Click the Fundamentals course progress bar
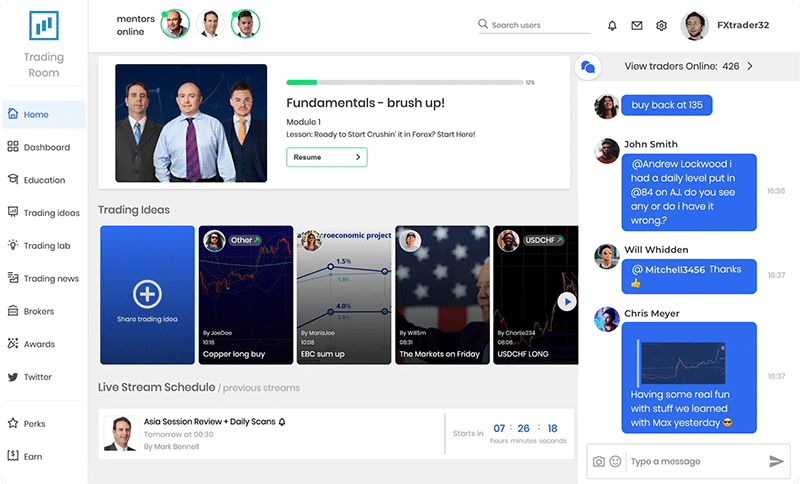The image size is (800, 484). [403, 82]
